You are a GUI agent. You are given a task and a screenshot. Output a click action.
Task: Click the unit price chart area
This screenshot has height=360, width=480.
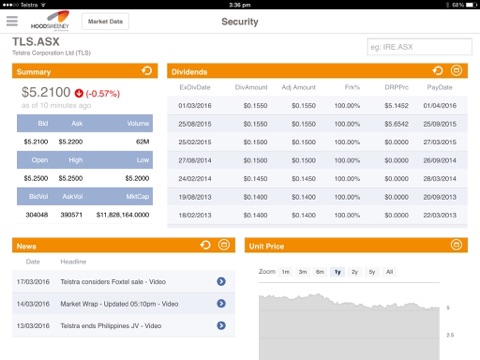349,327
